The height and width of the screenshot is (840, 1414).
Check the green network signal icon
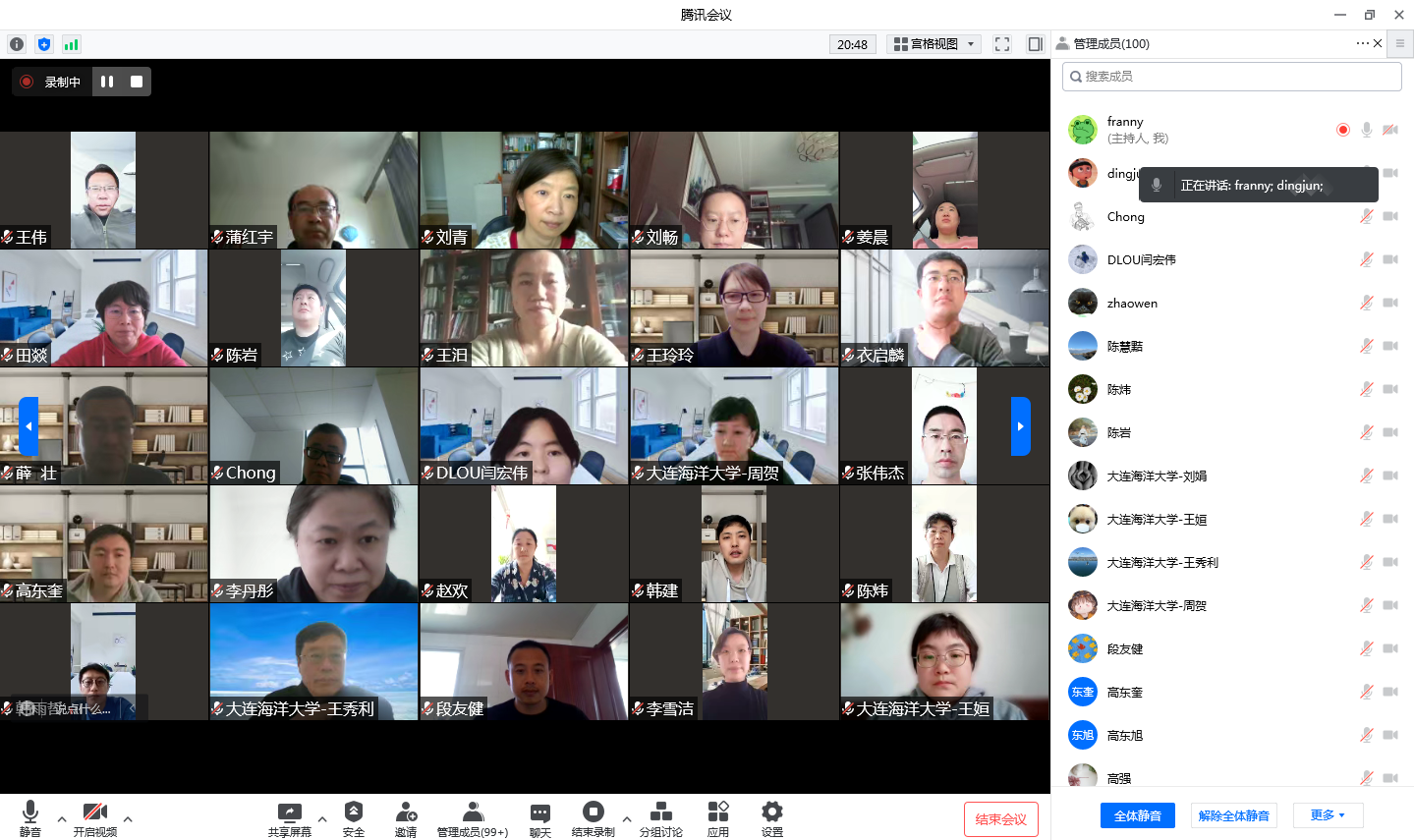(71, 44)
